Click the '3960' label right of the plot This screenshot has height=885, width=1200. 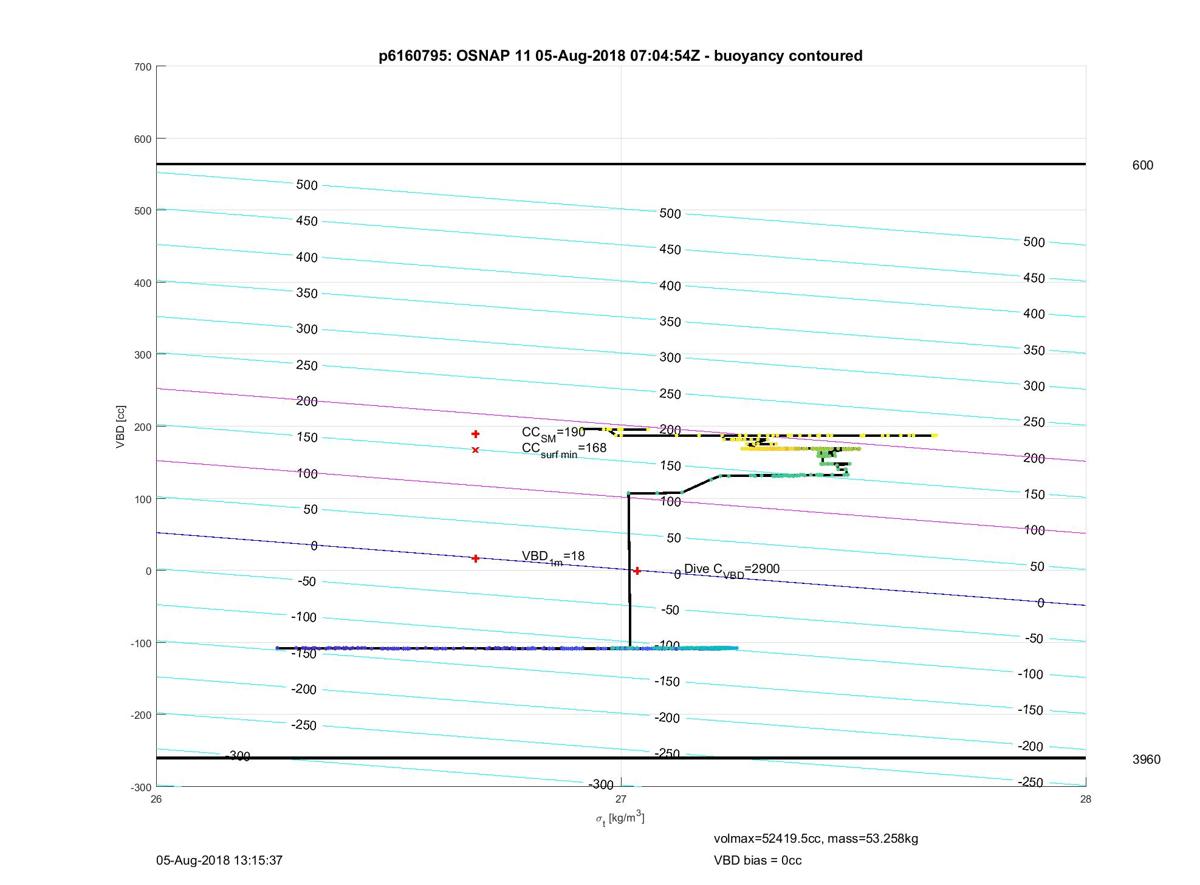[x=1146, y=759]
